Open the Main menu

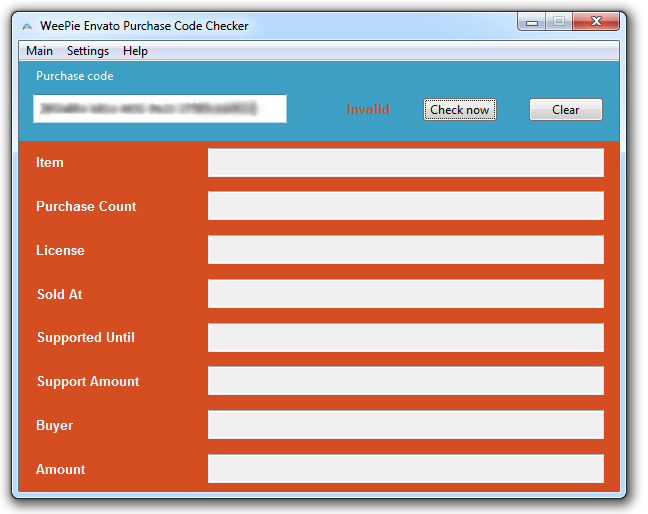pos(39,51)
